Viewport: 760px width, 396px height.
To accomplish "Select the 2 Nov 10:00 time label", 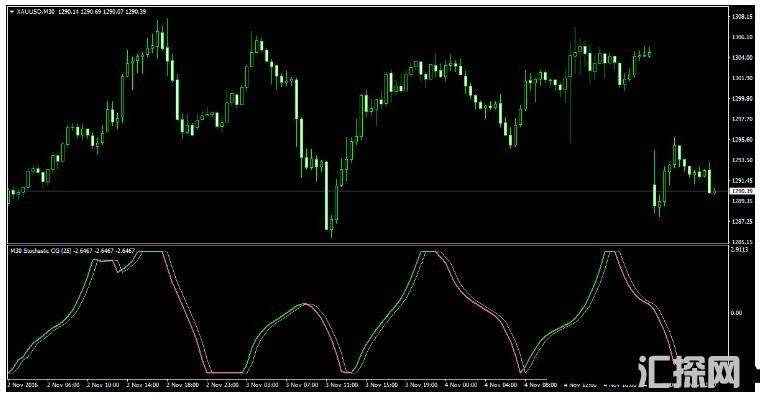I will point(103,385).
